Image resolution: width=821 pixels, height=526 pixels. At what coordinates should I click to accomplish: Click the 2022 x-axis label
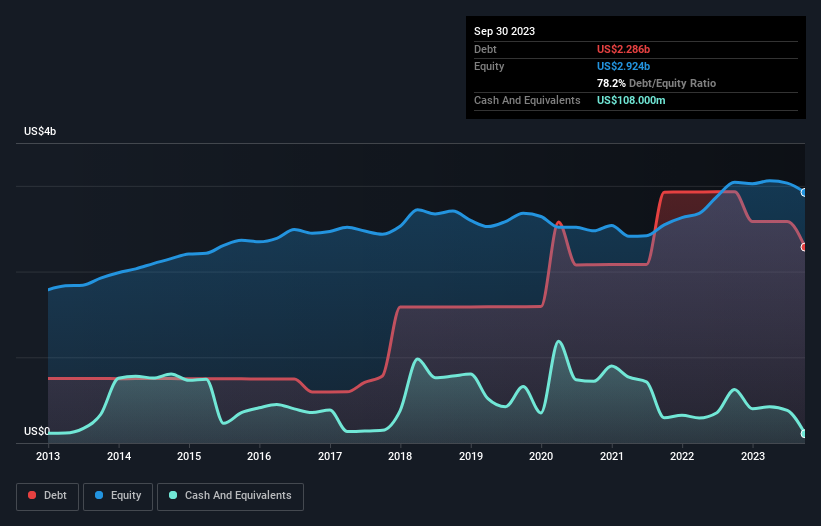coord(682,456)
